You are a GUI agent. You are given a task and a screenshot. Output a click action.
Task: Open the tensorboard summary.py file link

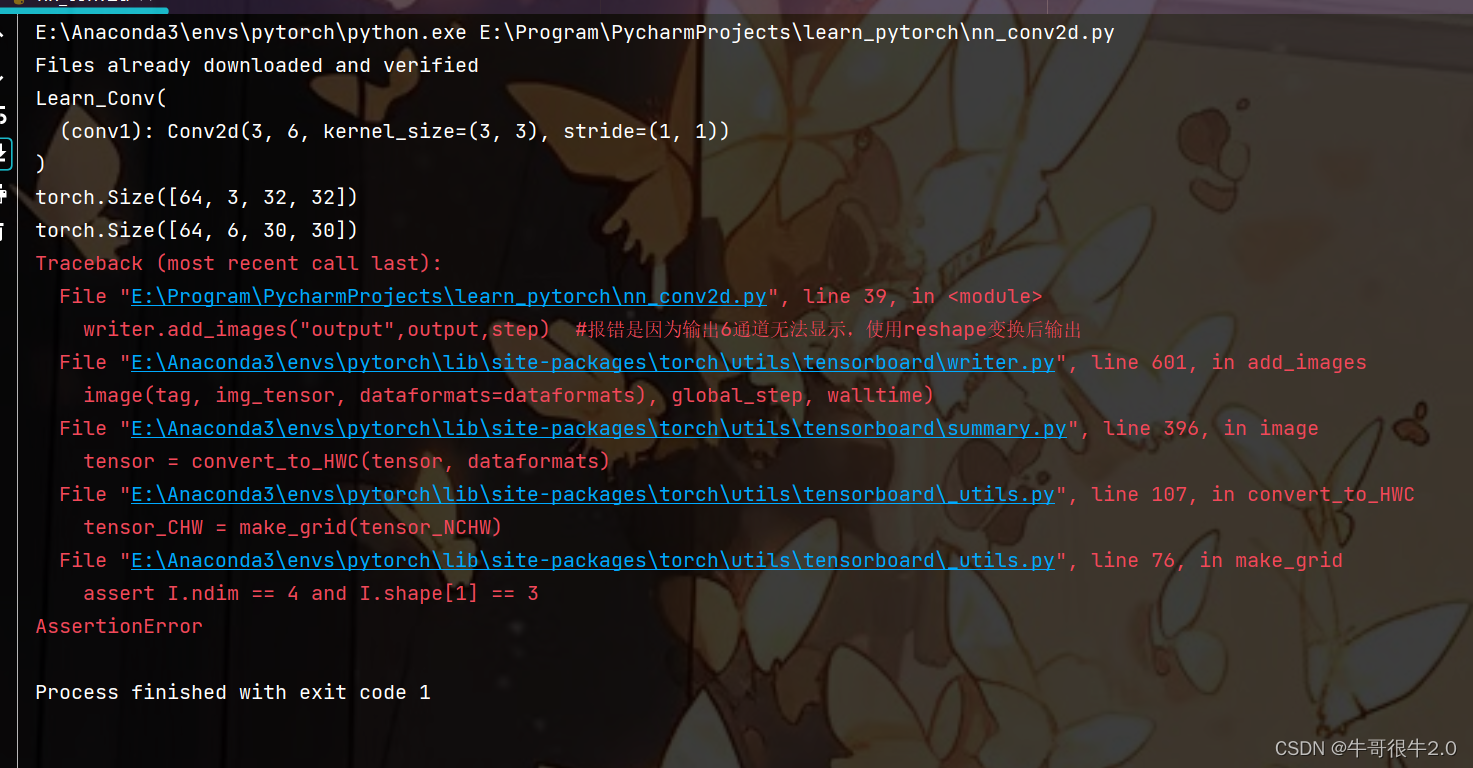(599, 428)
